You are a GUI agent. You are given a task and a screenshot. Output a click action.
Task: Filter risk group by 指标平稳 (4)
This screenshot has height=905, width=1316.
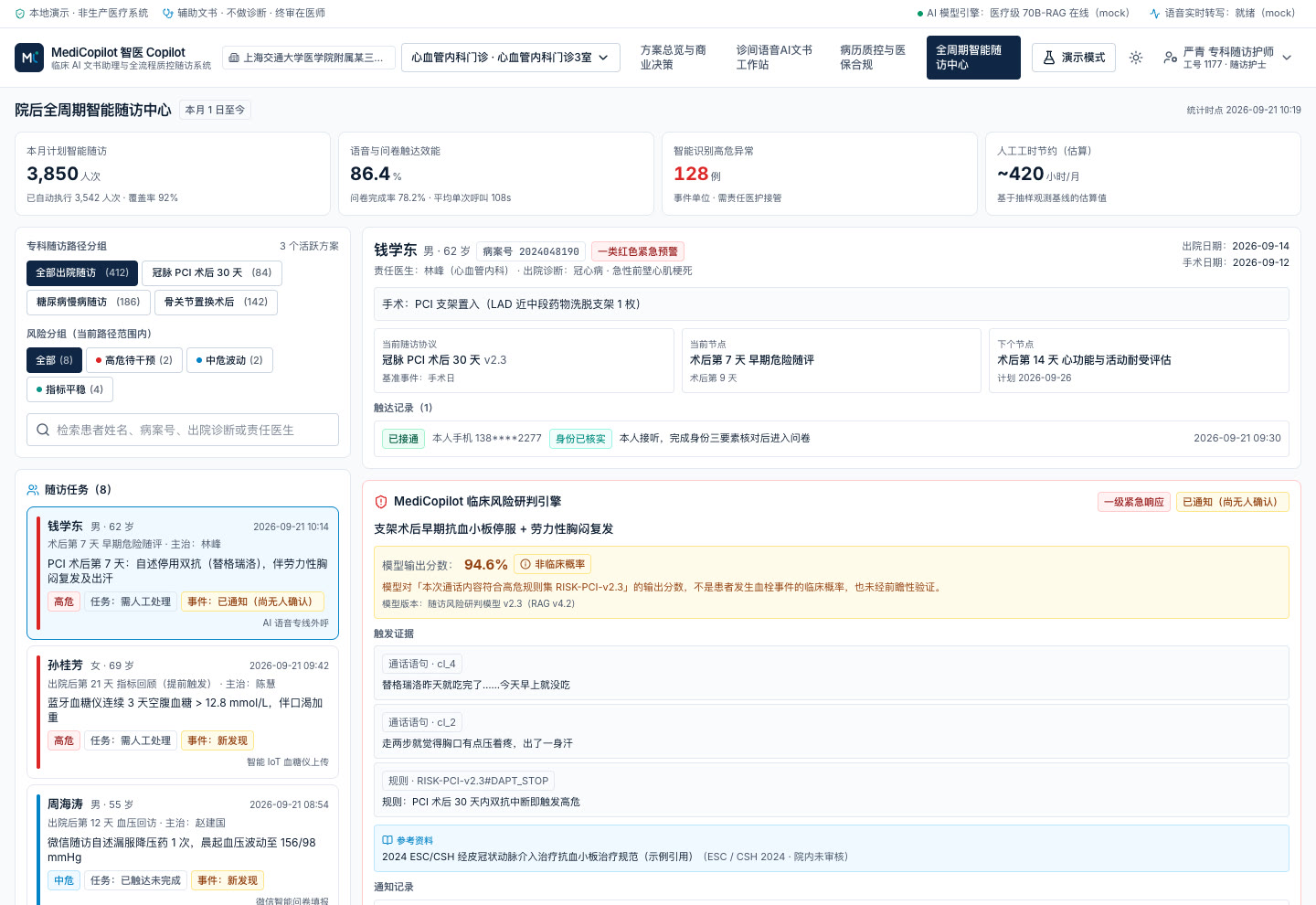pyautogui.click(x=69, y=389)
